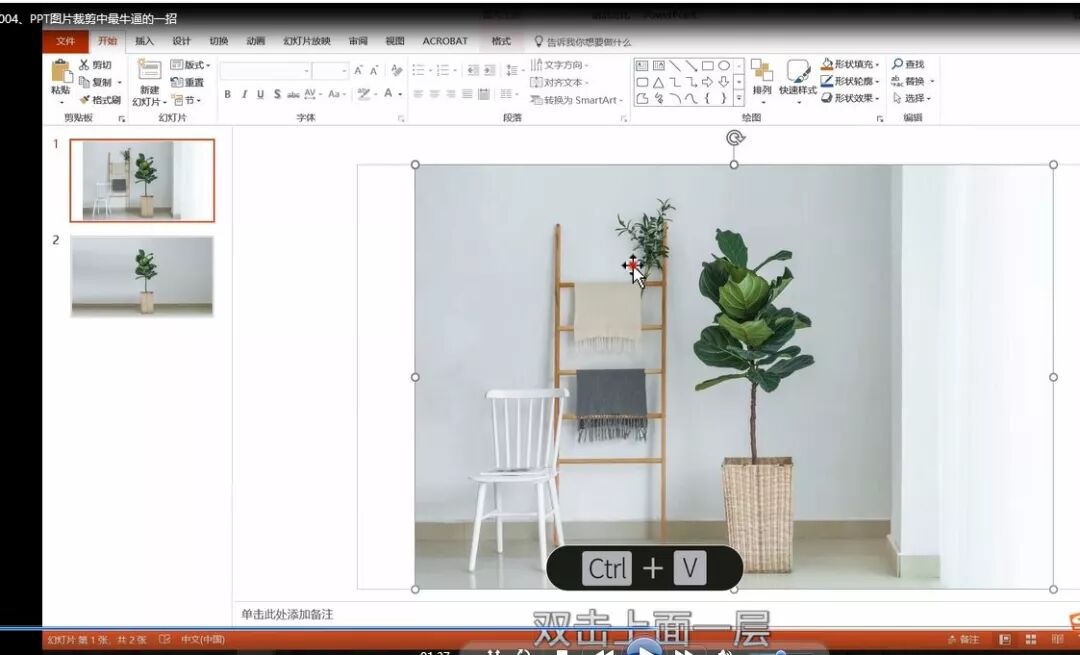Clear all text formatting icon
Screen dimensions: 1080x655
pos(396,70)
